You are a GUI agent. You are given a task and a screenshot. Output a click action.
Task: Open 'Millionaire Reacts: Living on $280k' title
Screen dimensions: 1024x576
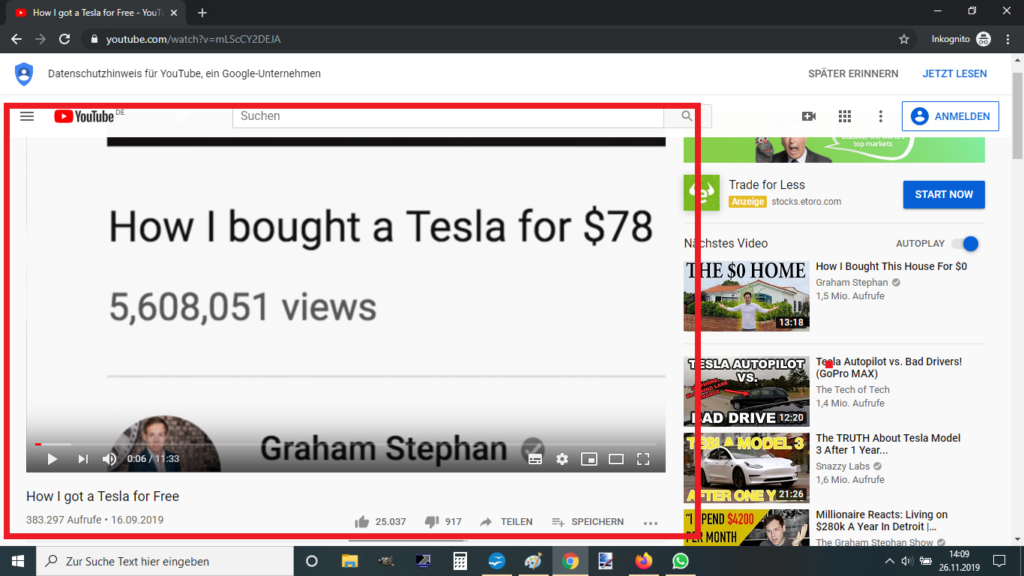(x=882, y=520)
